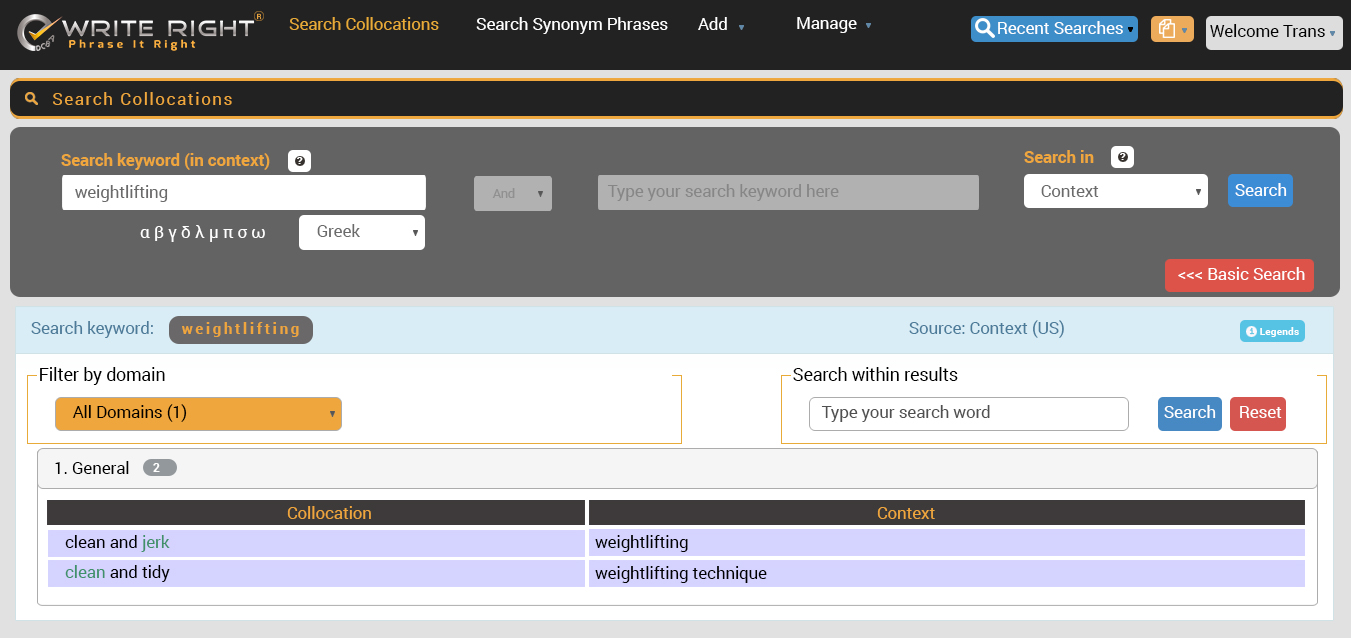Click the Legends info badge
Image resolution: width=1351 pixels, height=638 pixels.
[1272, 331]
